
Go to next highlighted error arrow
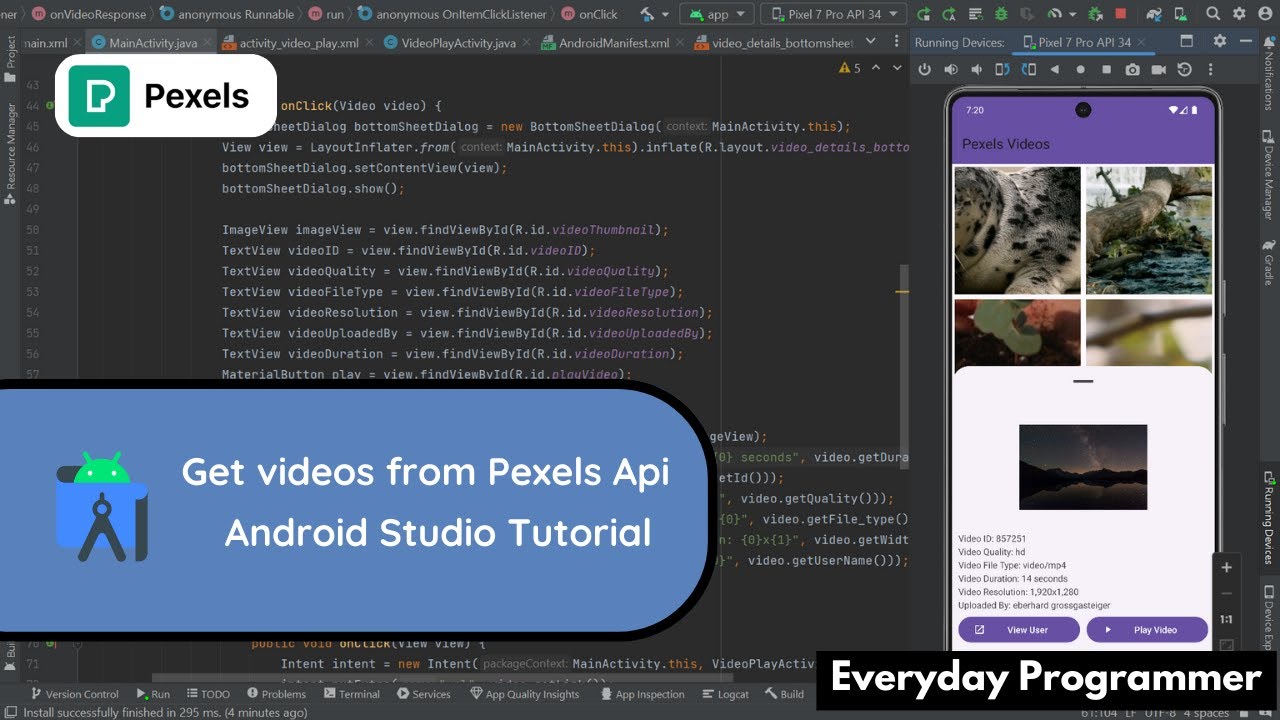pyautogui.click(x=897, y=68)
